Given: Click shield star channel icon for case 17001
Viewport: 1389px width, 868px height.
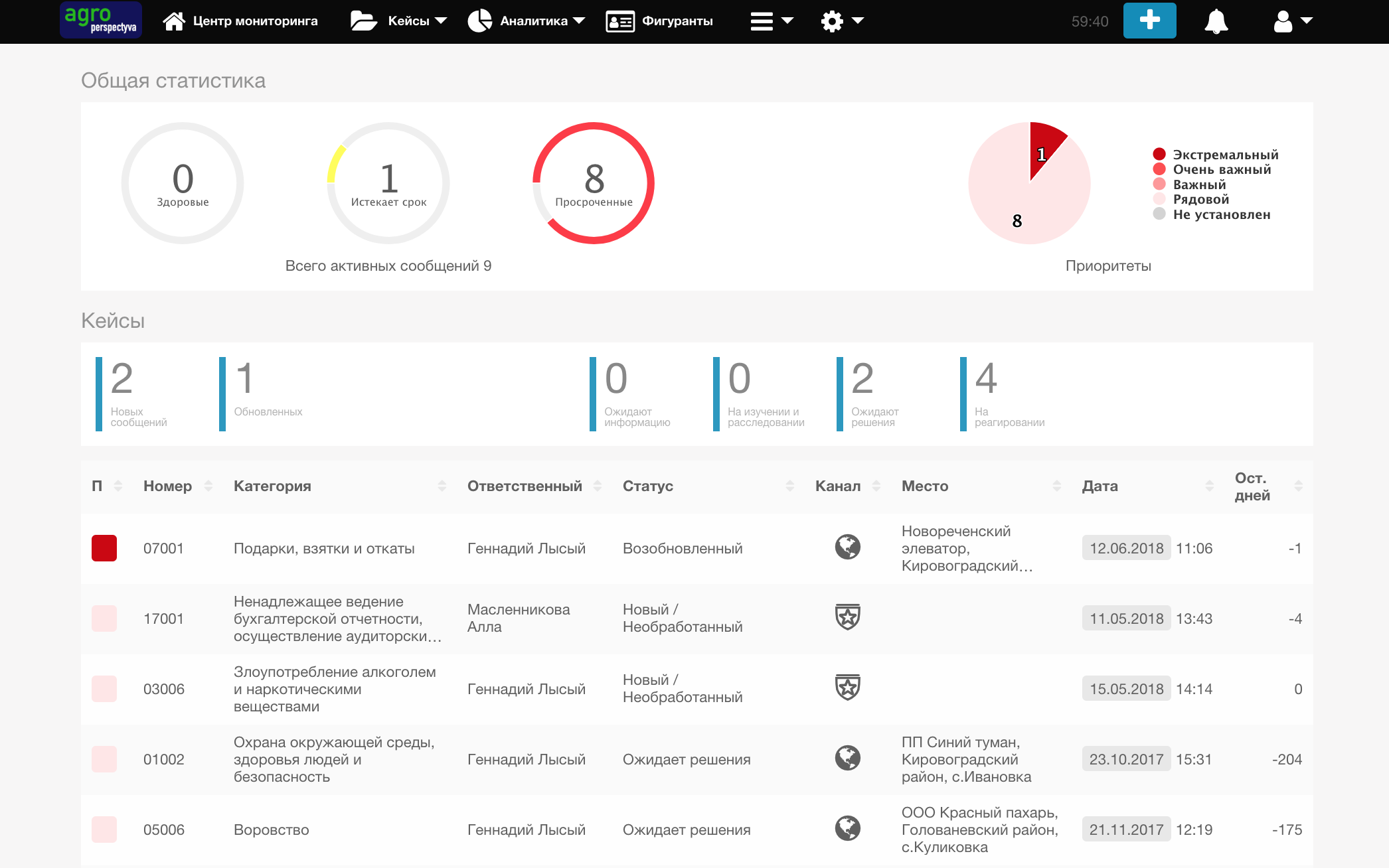Looking at the screenshot, I should (x=847, y=617).
